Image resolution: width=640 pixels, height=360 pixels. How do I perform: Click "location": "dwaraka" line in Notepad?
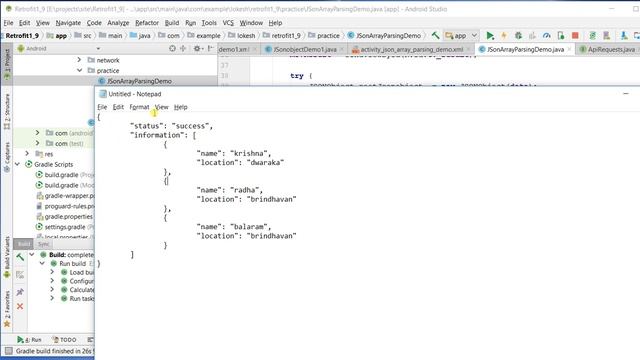(240, 162)
